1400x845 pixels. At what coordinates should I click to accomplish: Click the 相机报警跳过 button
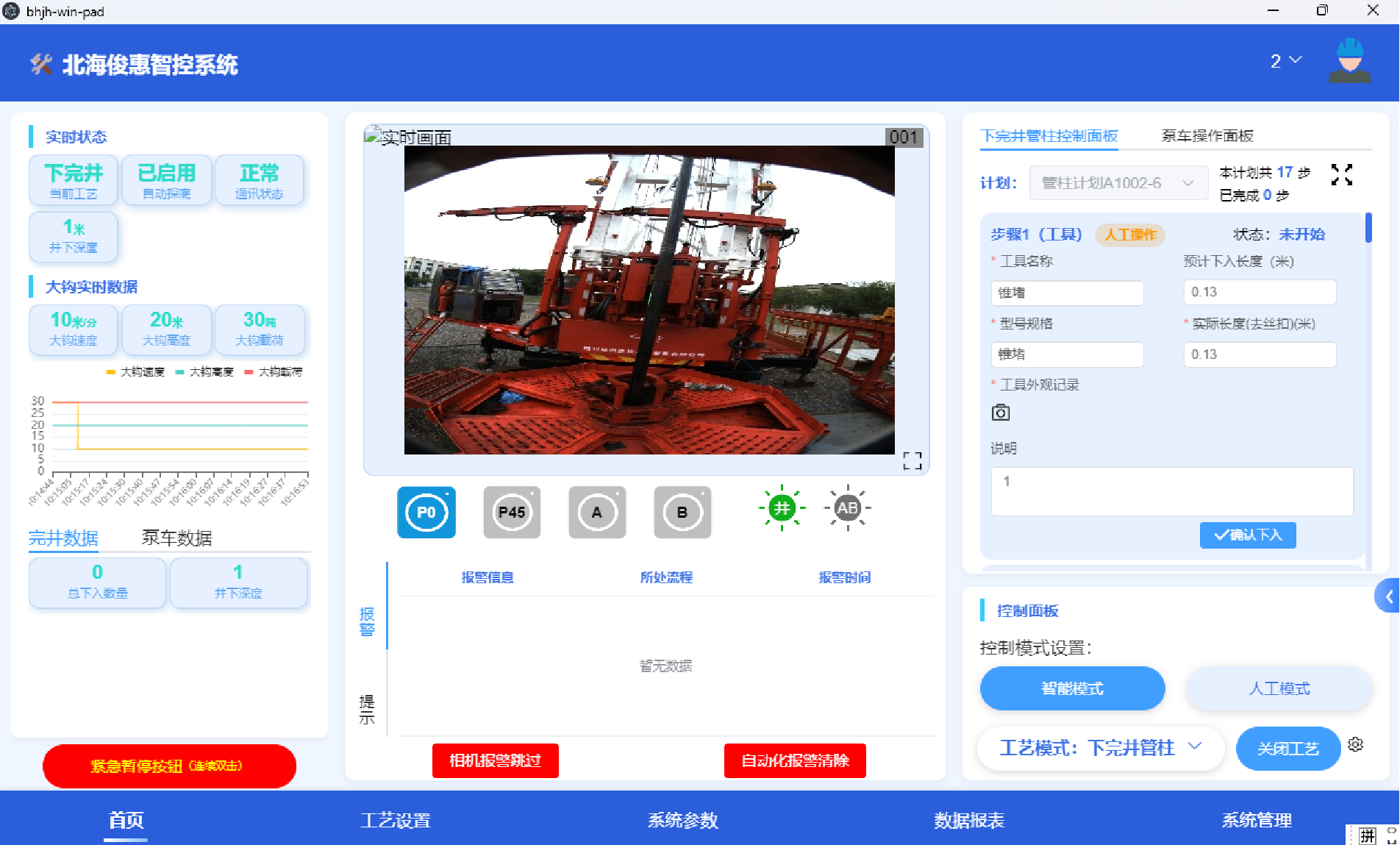(495, 760)
